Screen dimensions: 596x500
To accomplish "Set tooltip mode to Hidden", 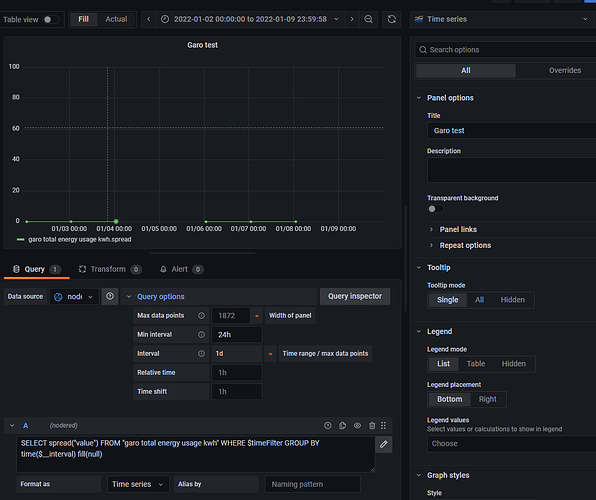I will click(512, 300).
